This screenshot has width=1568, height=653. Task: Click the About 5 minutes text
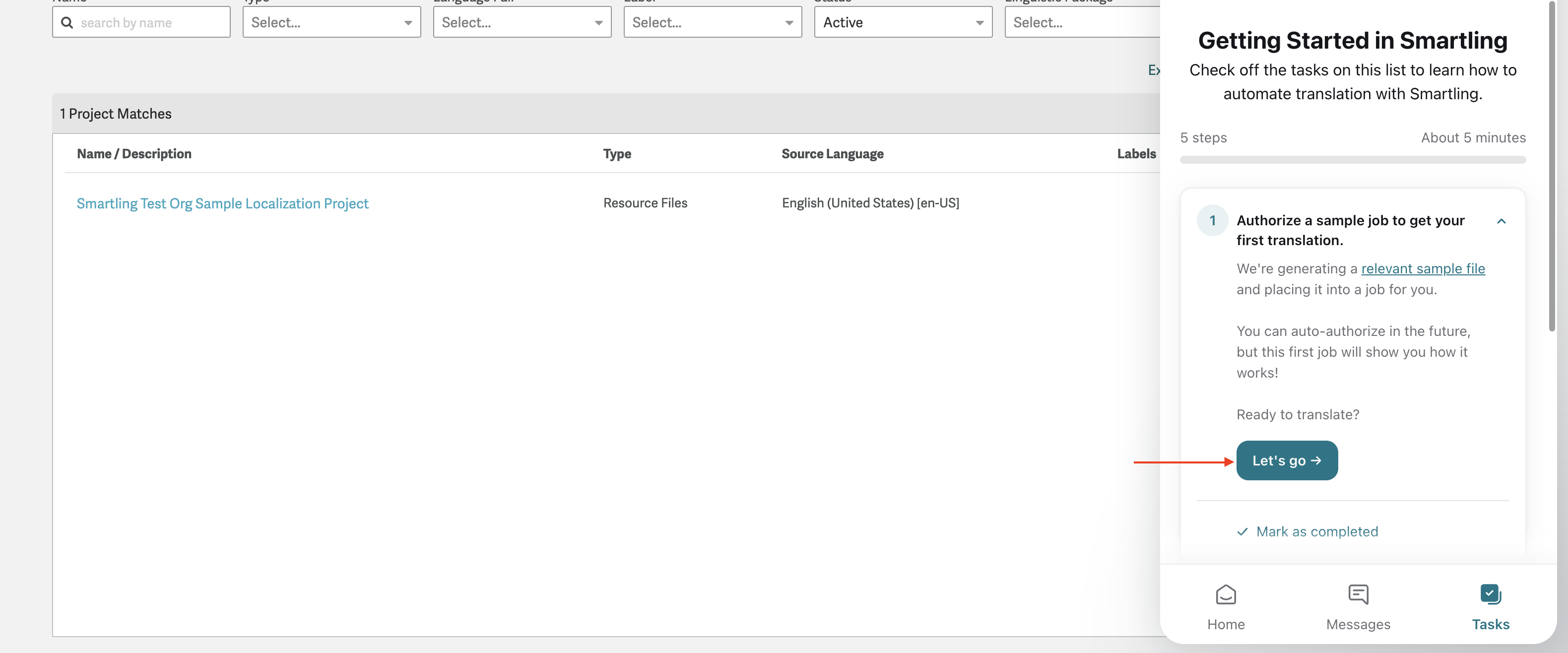click(x=1473, y=137)
